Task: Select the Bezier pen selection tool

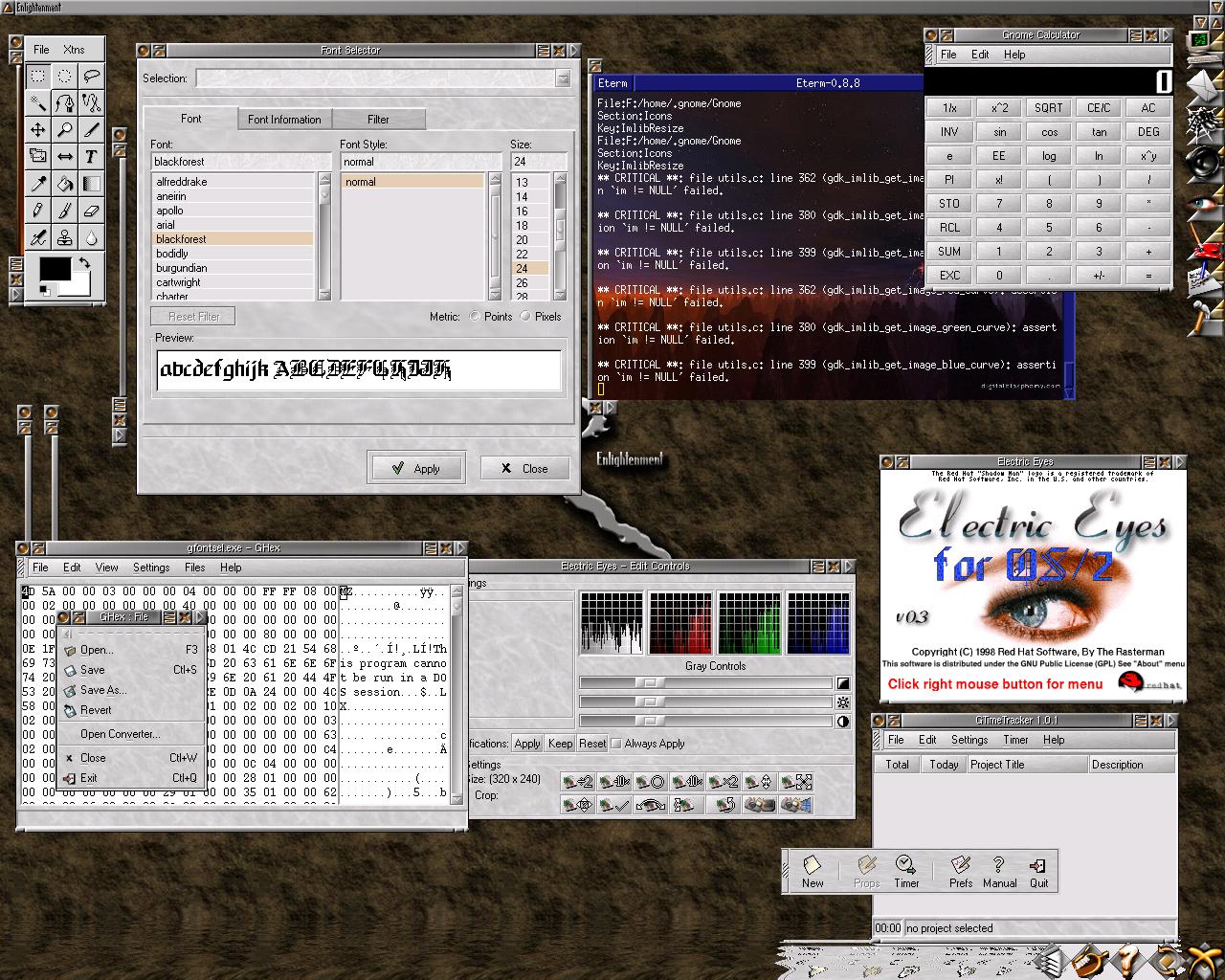Action: coord(64,102)
